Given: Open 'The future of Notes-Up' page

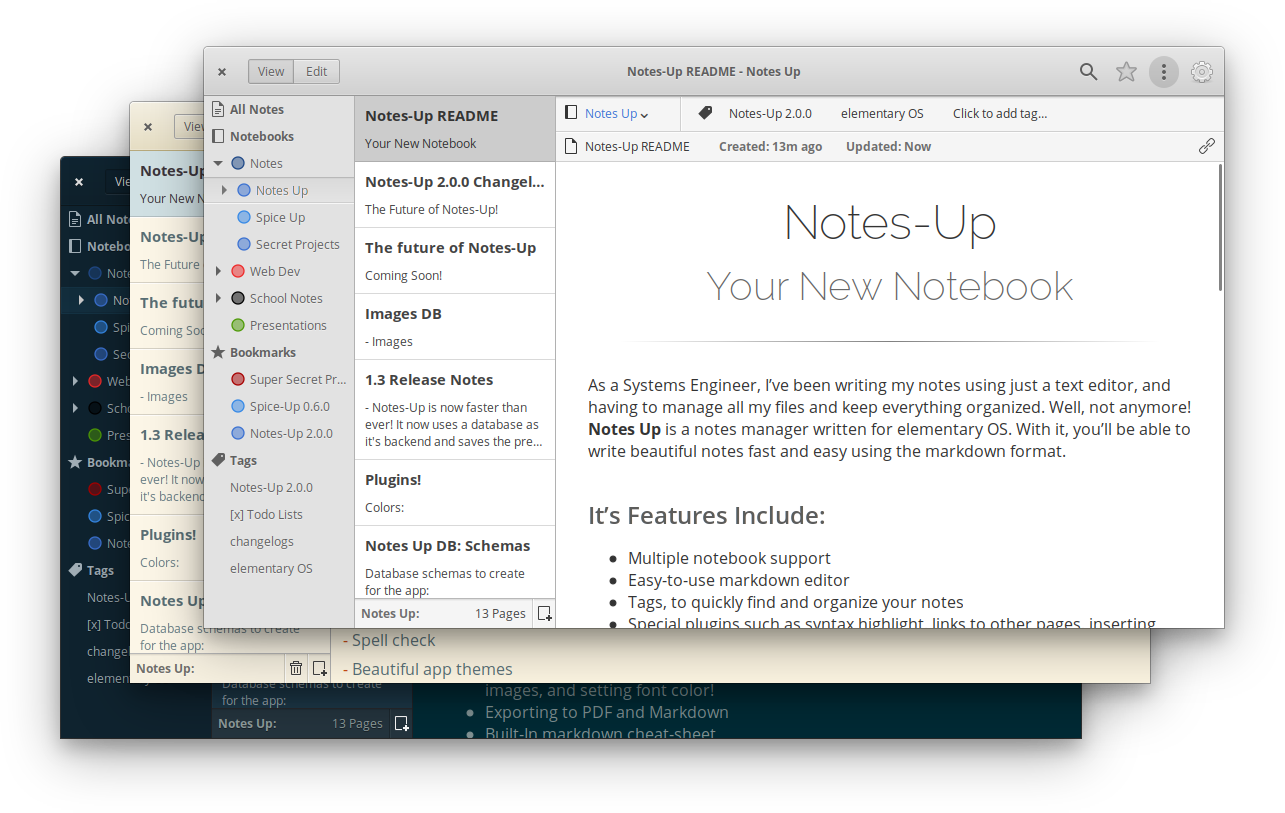Looking at the screenshot, I should pos(455,260).
